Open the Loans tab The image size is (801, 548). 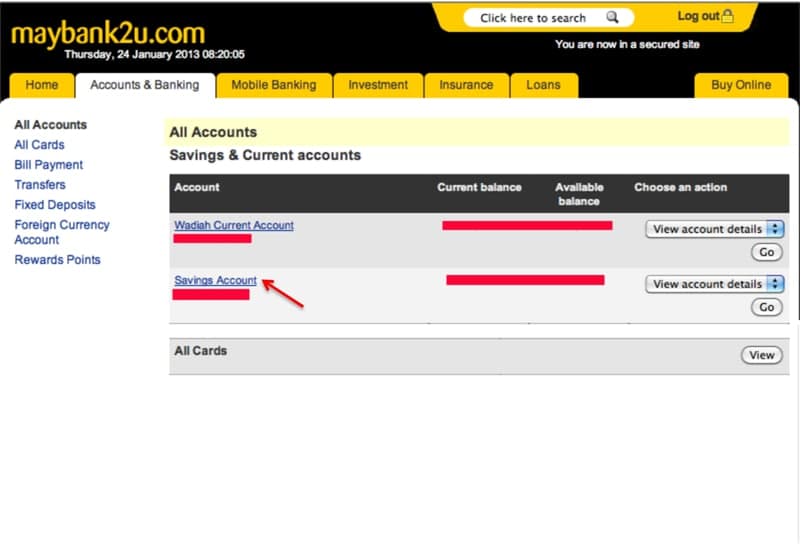click(544, 85)
